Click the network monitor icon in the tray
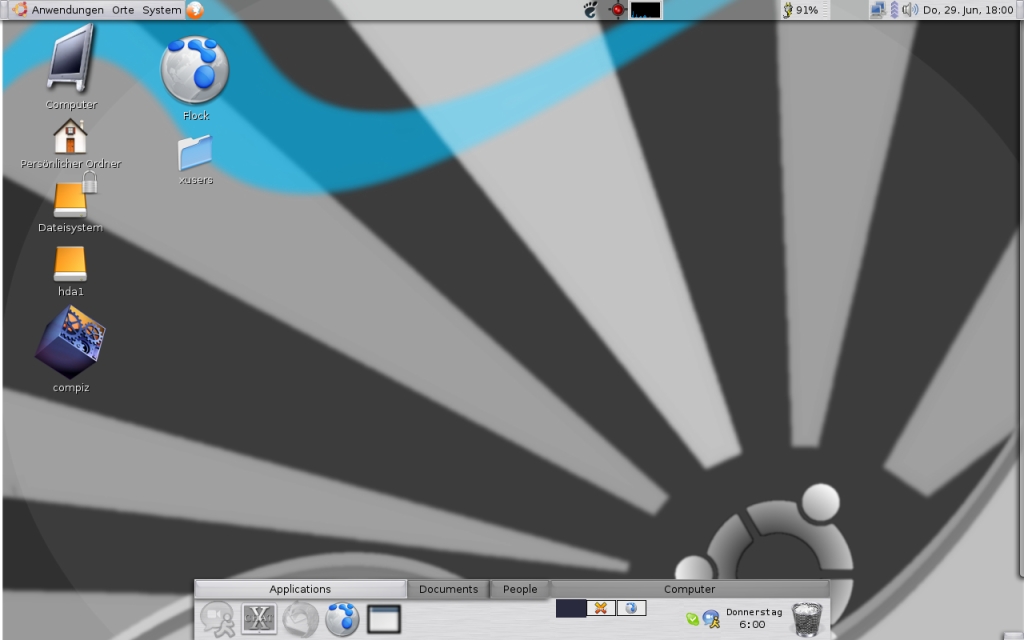The width and height of the screenshot is (1024, 640). [x=878, y=10]
